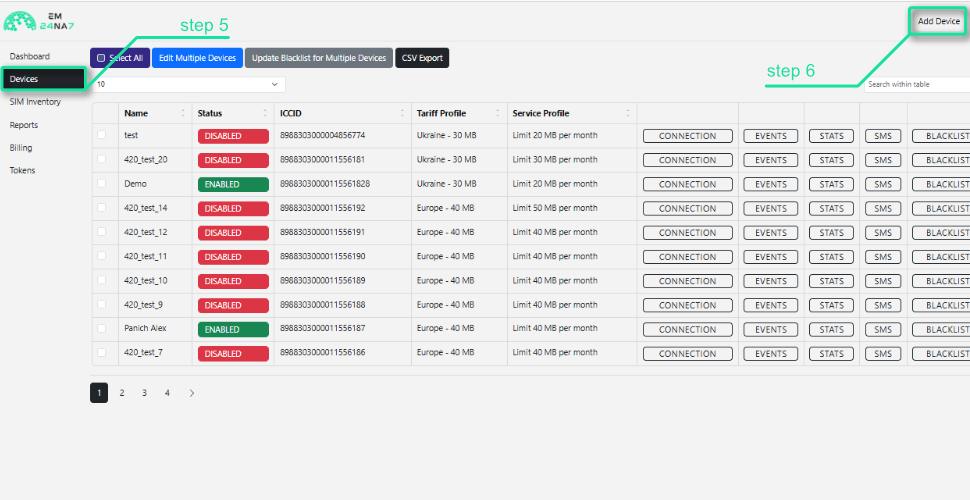
Task: Open the rows-per-page dropdown showing 10
Action: 188,84
